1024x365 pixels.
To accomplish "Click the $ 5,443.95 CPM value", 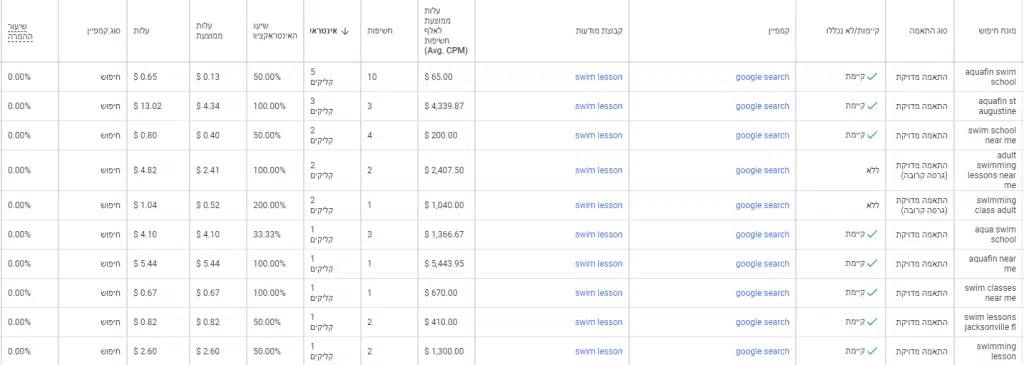I will [444, 264].
